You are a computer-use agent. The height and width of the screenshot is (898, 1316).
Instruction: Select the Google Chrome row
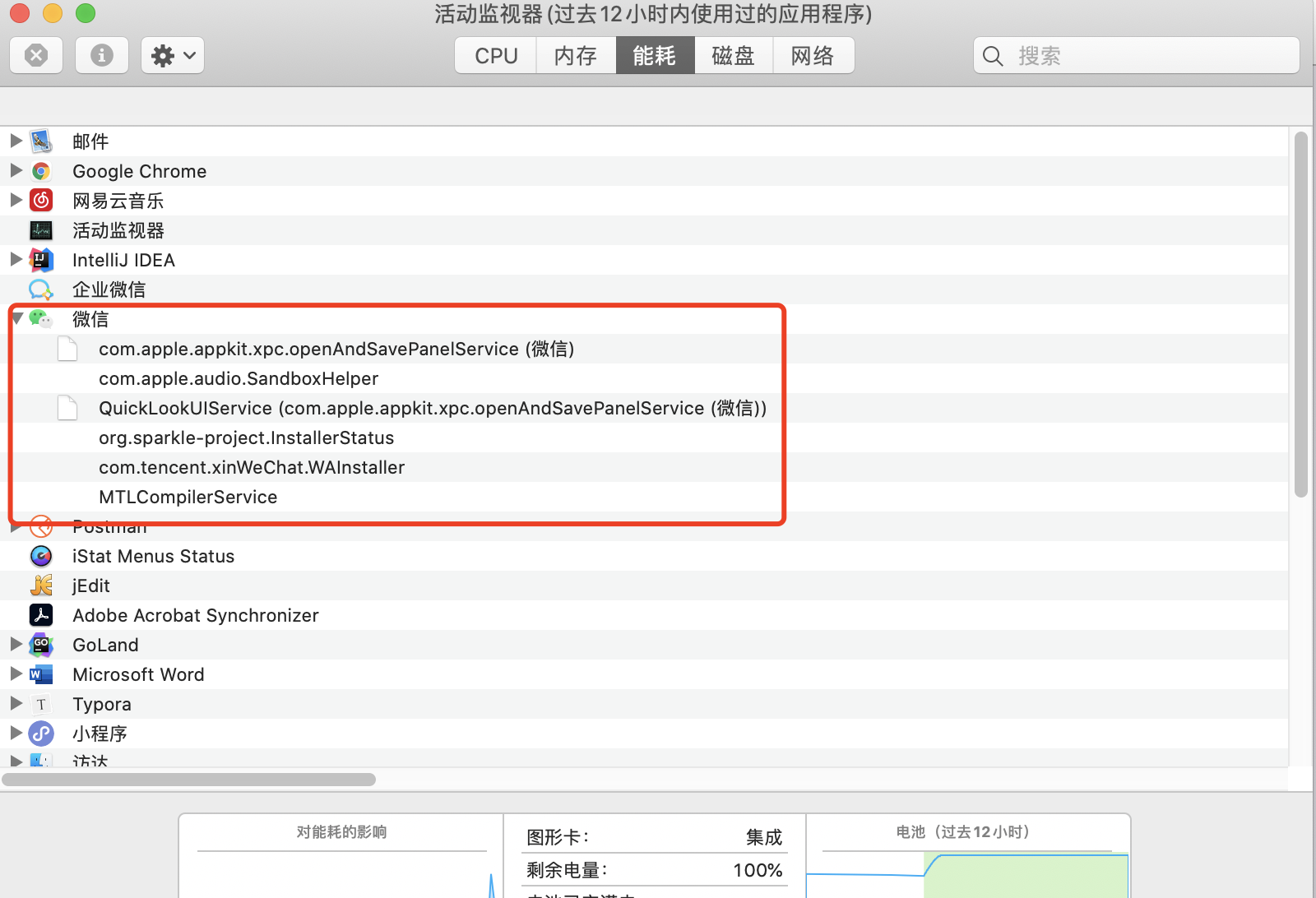point(645,171)
